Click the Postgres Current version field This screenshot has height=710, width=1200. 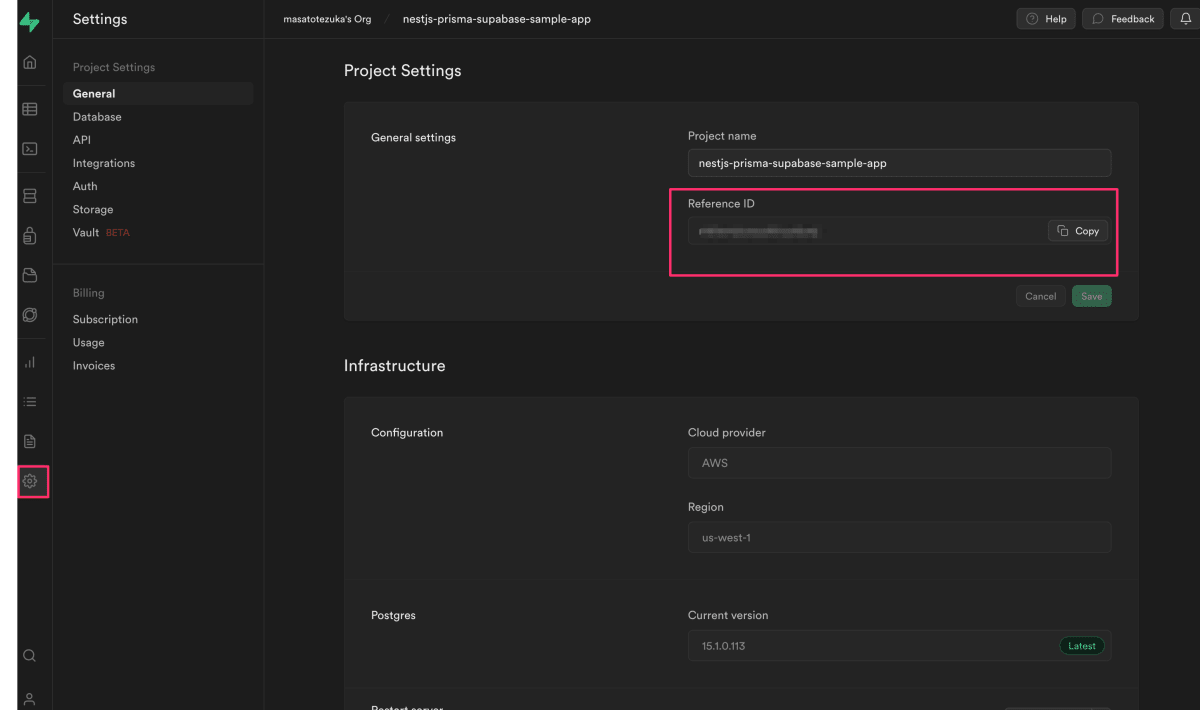click(900, 646)
